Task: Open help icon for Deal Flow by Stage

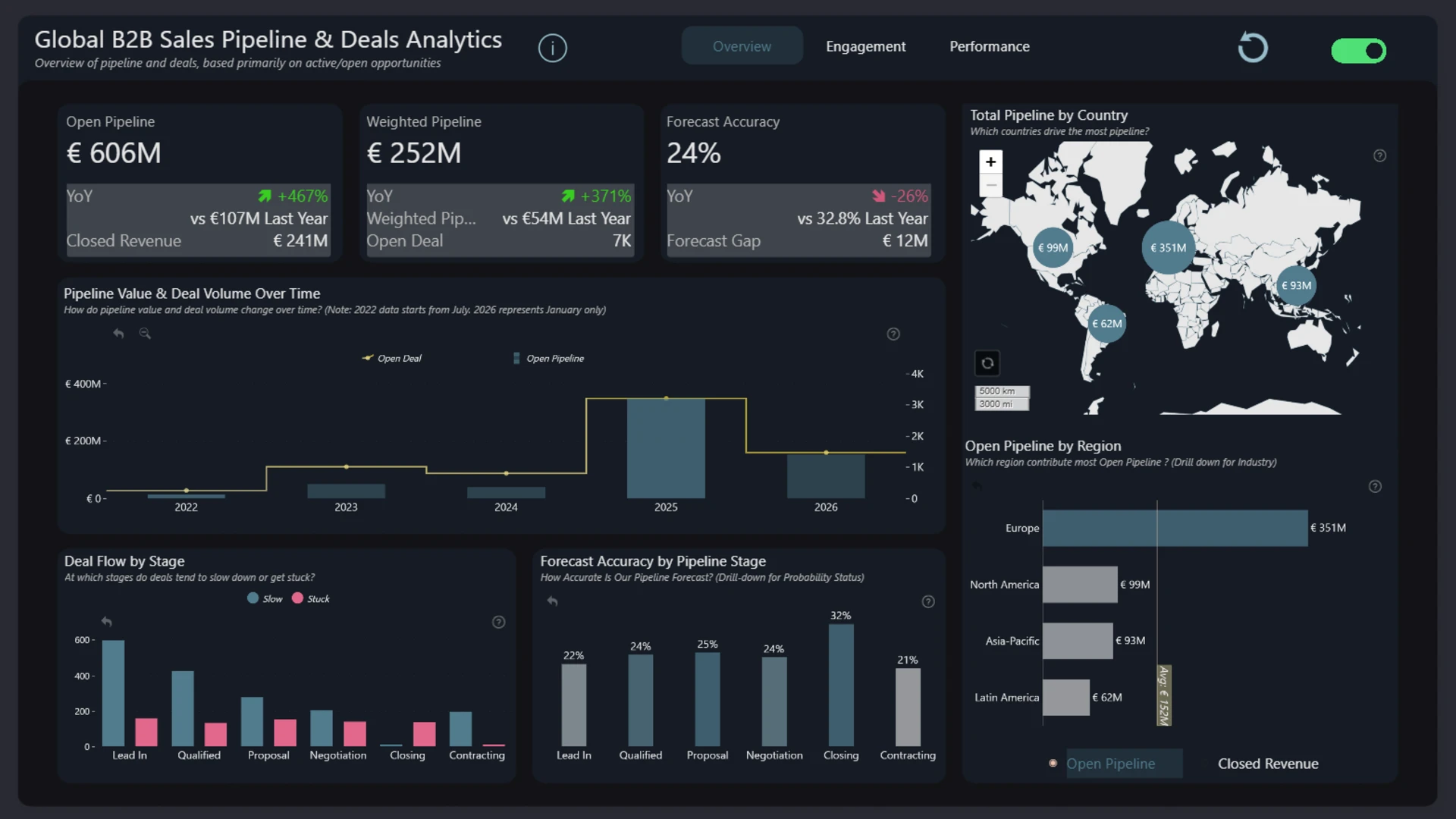Action: pos(498,622)
